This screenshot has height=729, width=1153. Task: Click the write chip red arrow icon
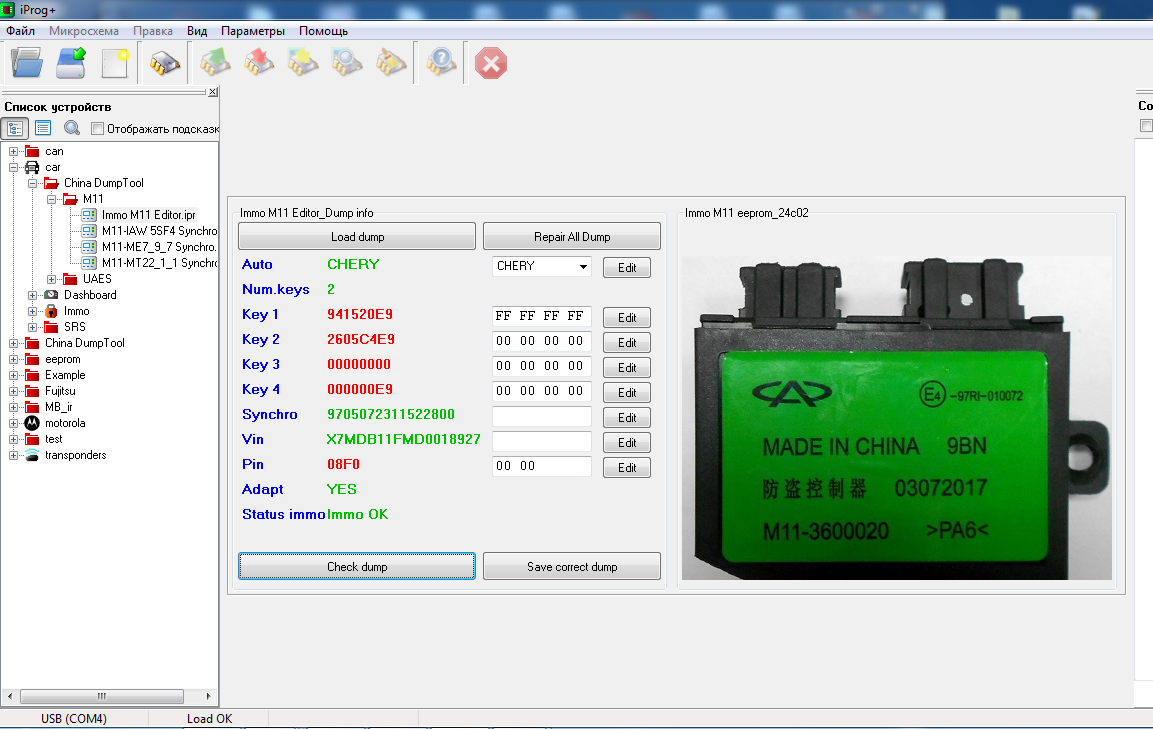pos(259,63)
